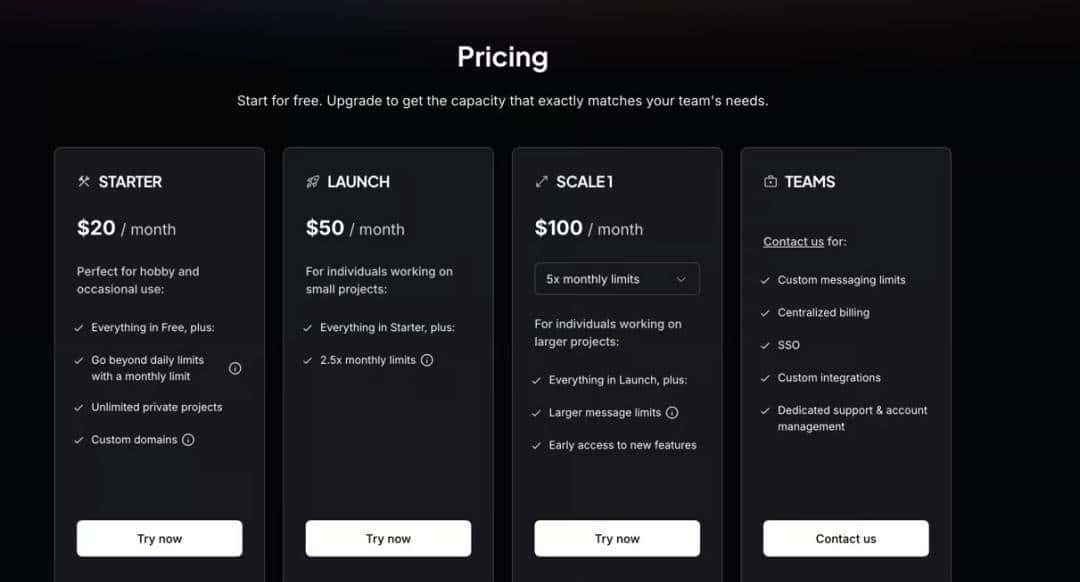This screenshot has height=582, width=1080.
Task: Click the Scale plan expand-arrows icon
Action: 542,182
